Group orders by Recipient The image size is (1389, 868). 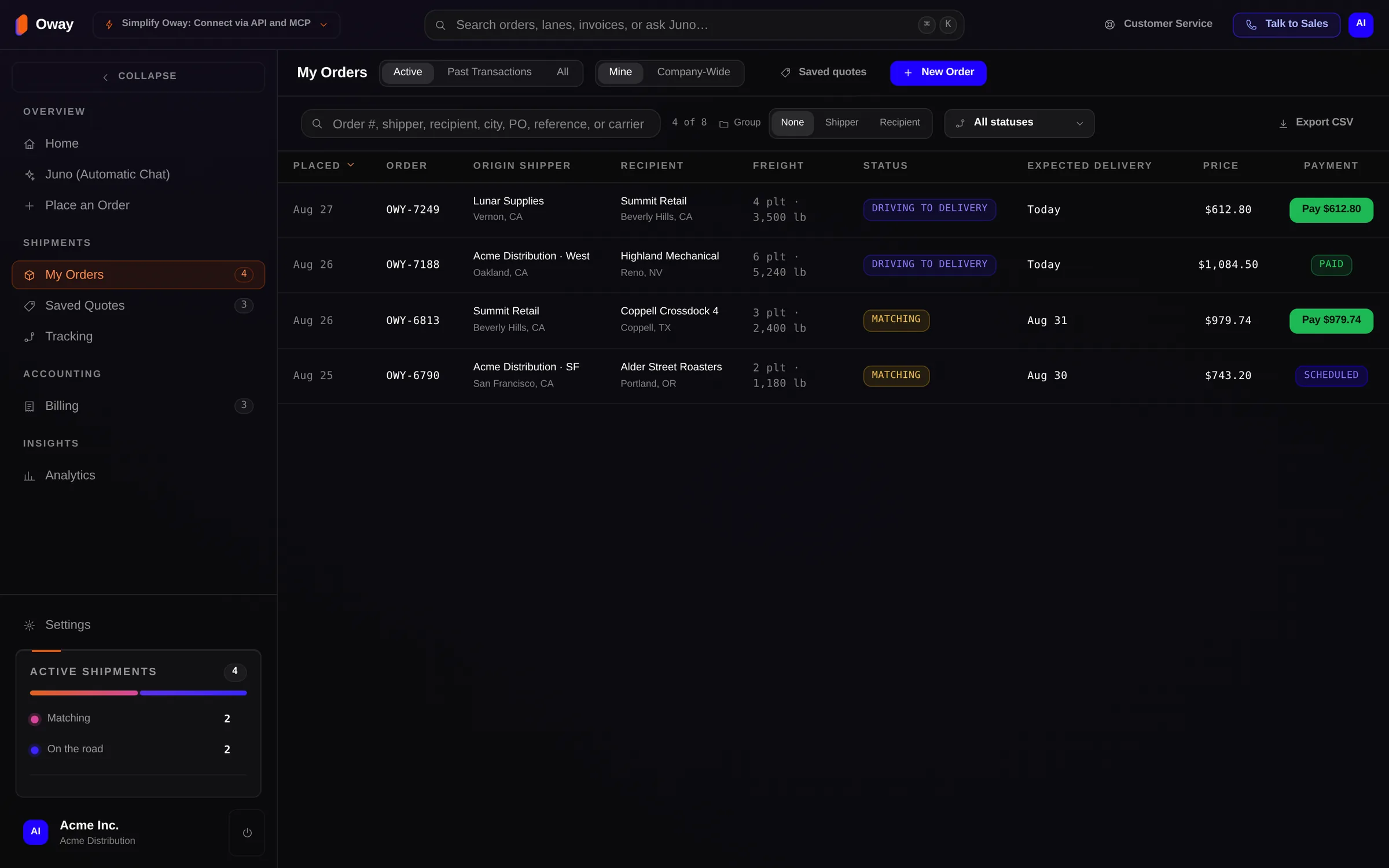coord(899,123)
